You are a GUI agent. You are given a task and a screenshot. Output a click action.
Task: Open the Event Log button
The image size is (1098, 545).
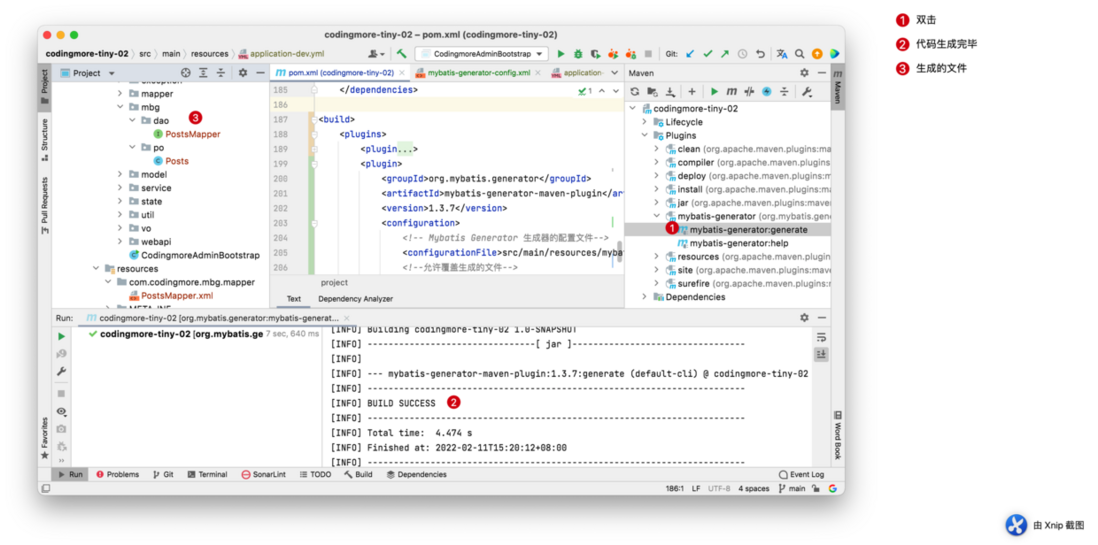802,474
